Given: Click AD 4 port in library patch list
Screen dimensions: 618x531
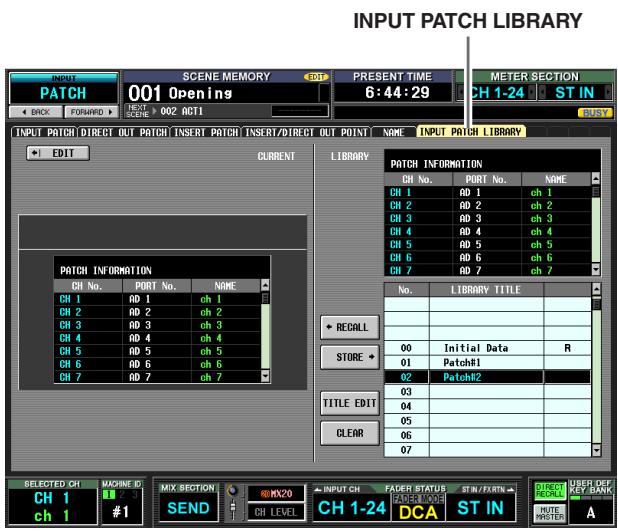Looking at the screenshot, I should [x=470, y=231].
